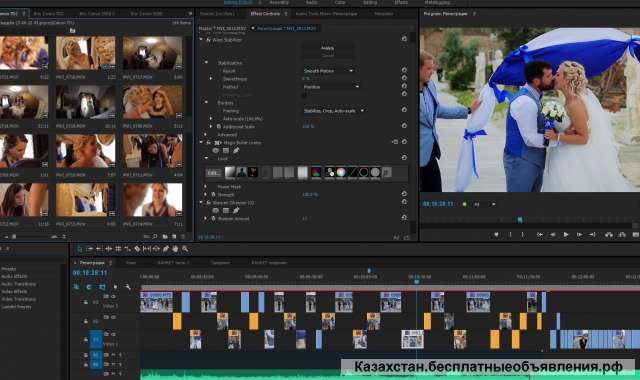Click Edit button in Look row

(213, 173)
